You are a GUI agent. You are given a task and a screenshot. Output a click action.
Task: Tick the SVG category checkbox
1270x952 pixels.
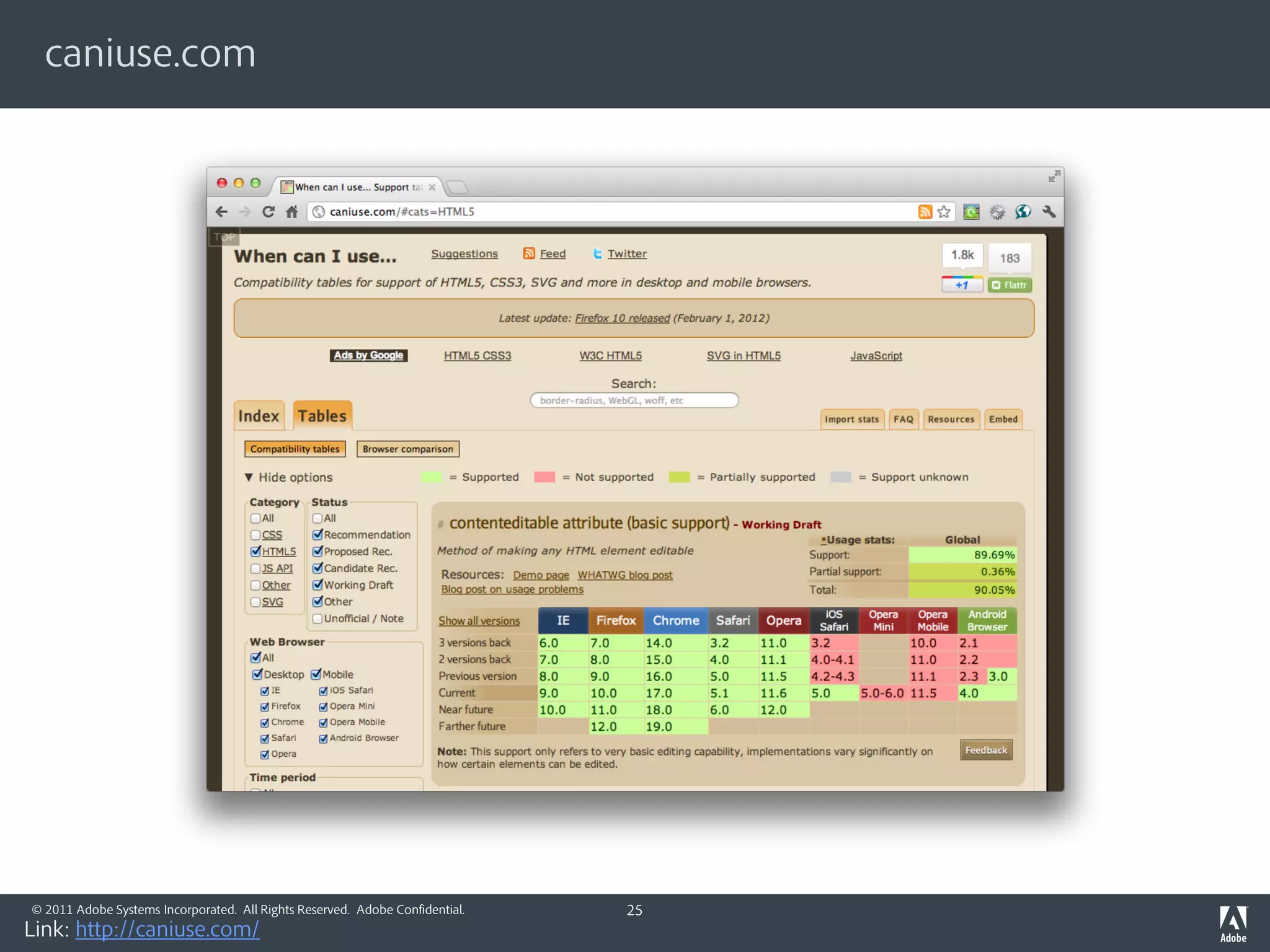click(x=255, y=602)
